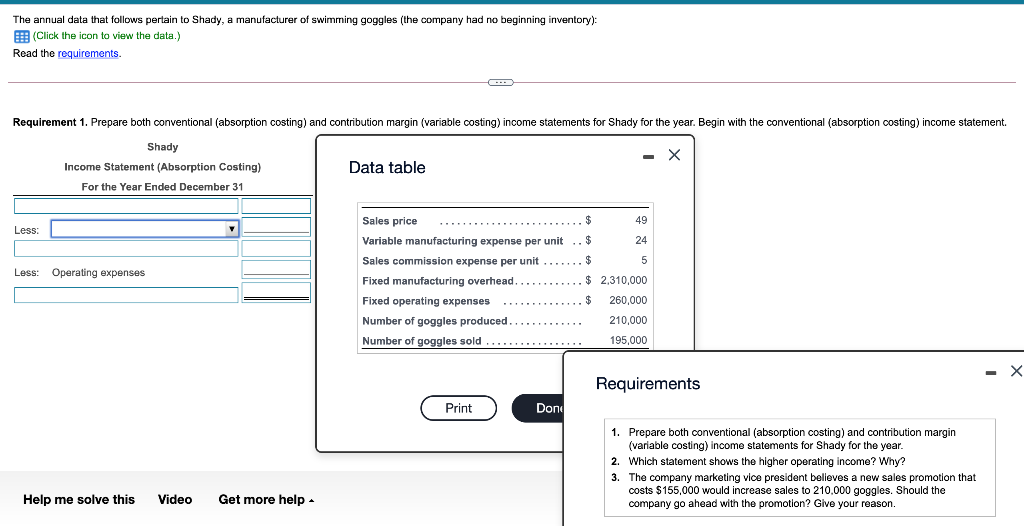This screenshot has height=529, width=1024.
Task: Open the Video help
Action: [175, 500]
